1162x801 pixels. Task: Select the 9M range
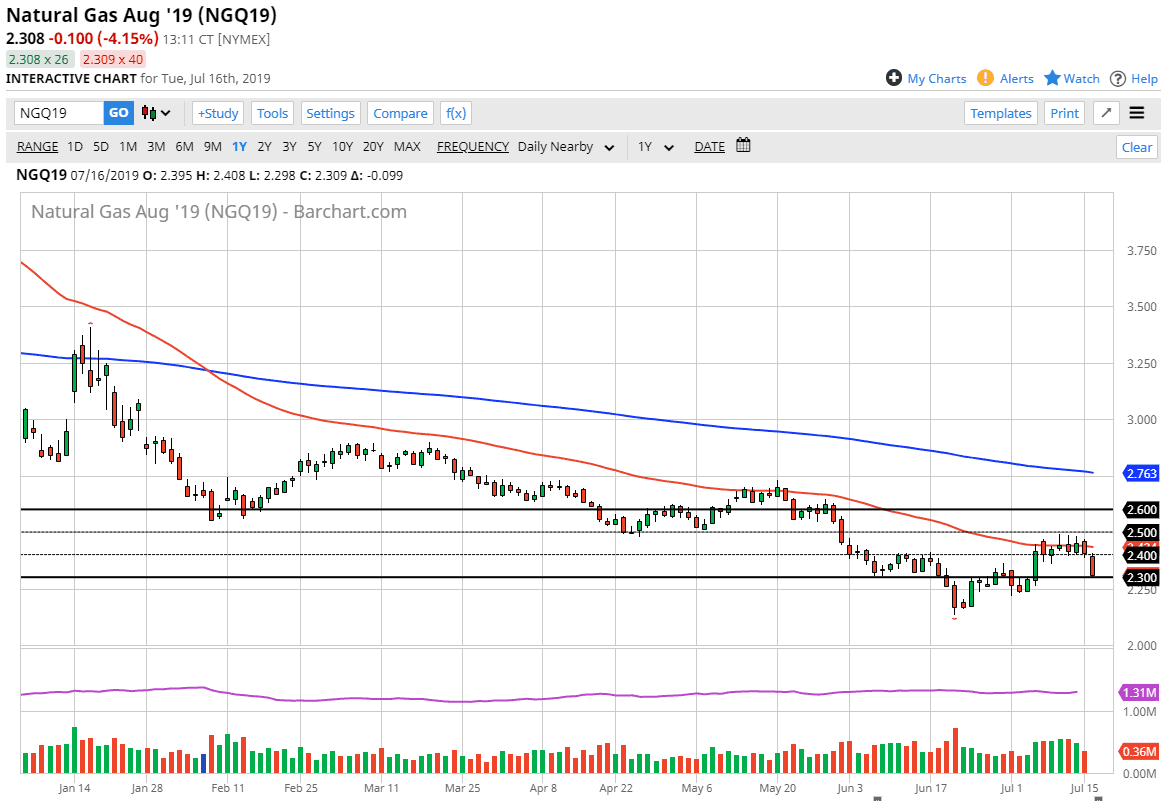pos(213,147)
